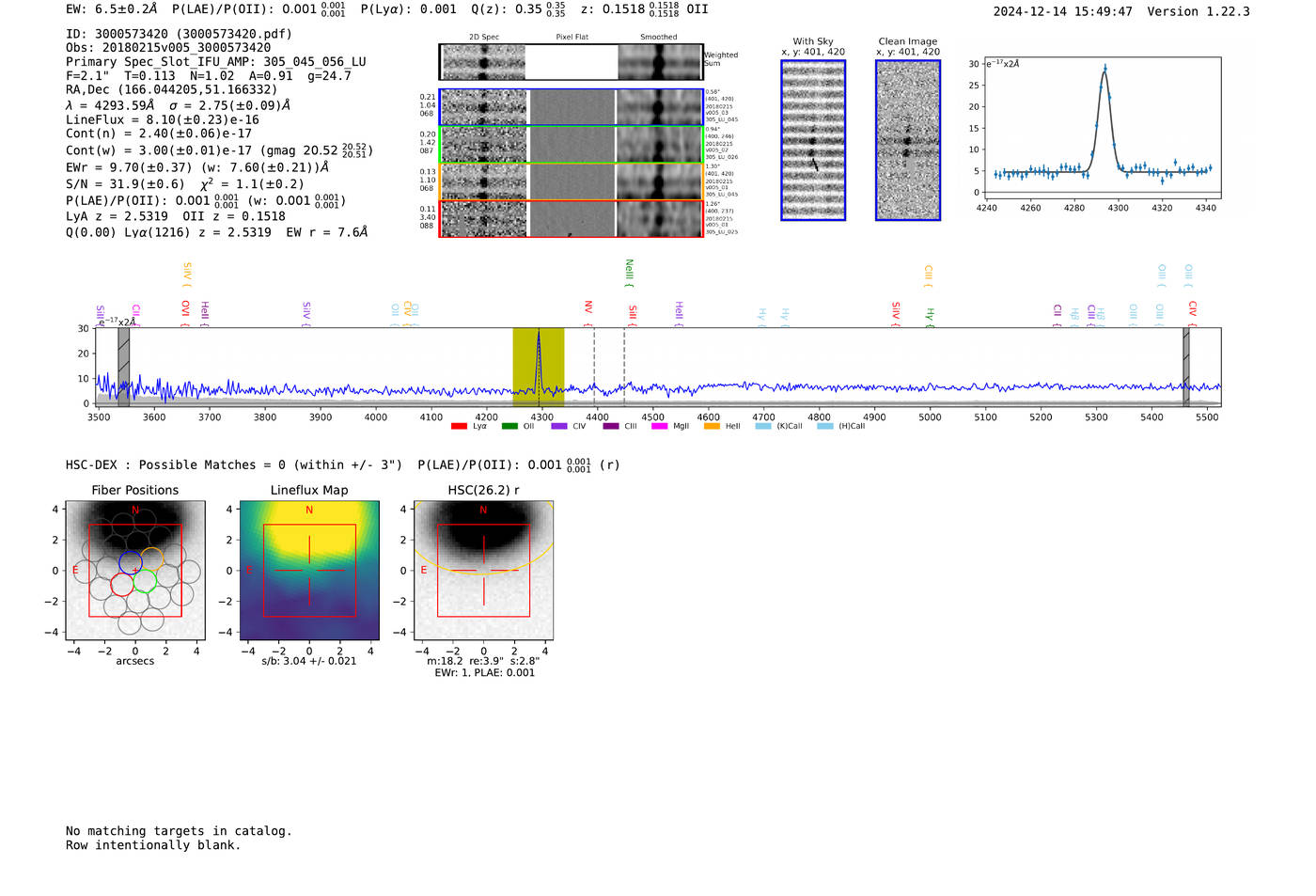Click the orange fiber circle in Fiber Positions

152,558
